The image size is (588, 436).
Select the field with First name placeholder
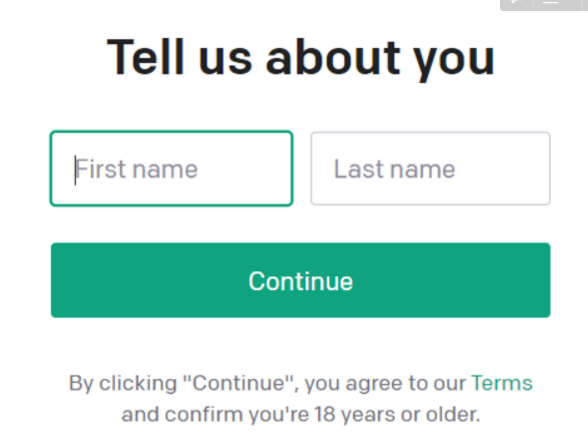coord(171,168)
